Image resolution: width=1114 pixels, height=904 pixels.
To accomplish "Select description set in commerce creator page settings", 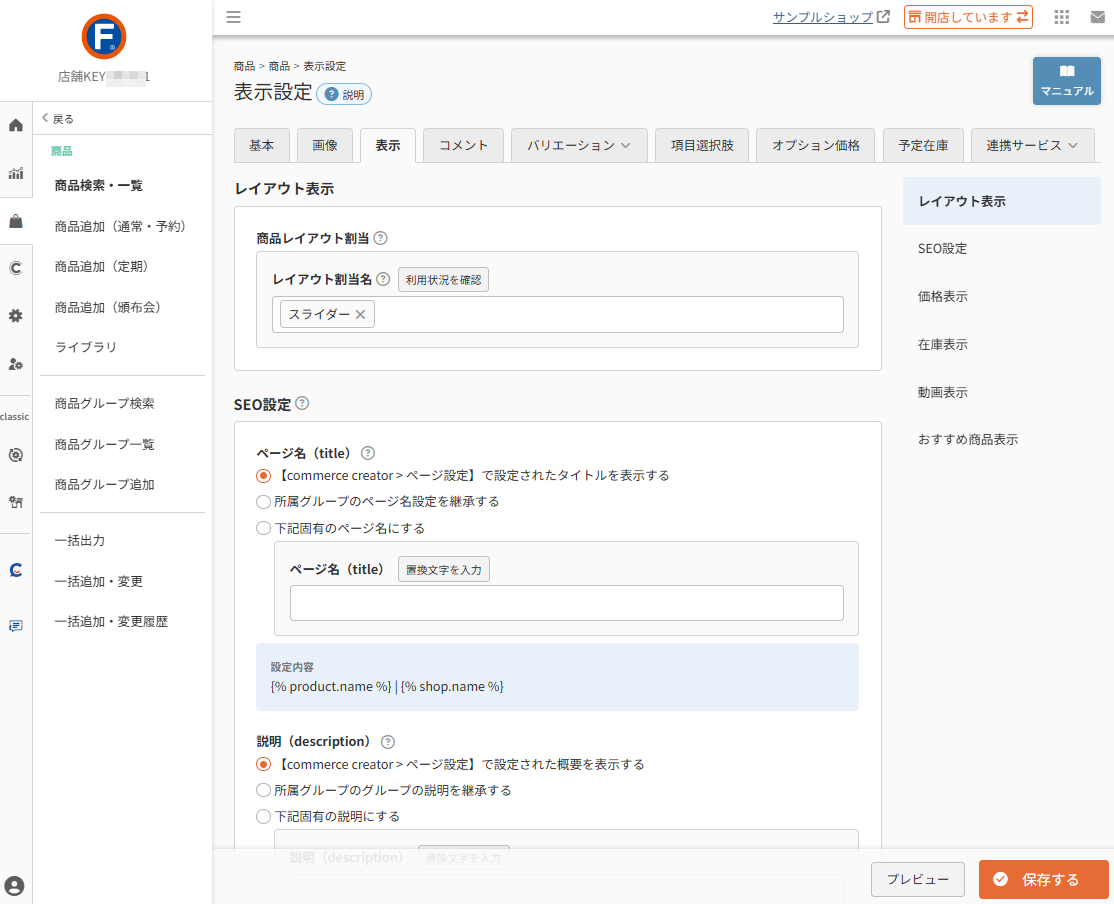I will click(264, 765).
